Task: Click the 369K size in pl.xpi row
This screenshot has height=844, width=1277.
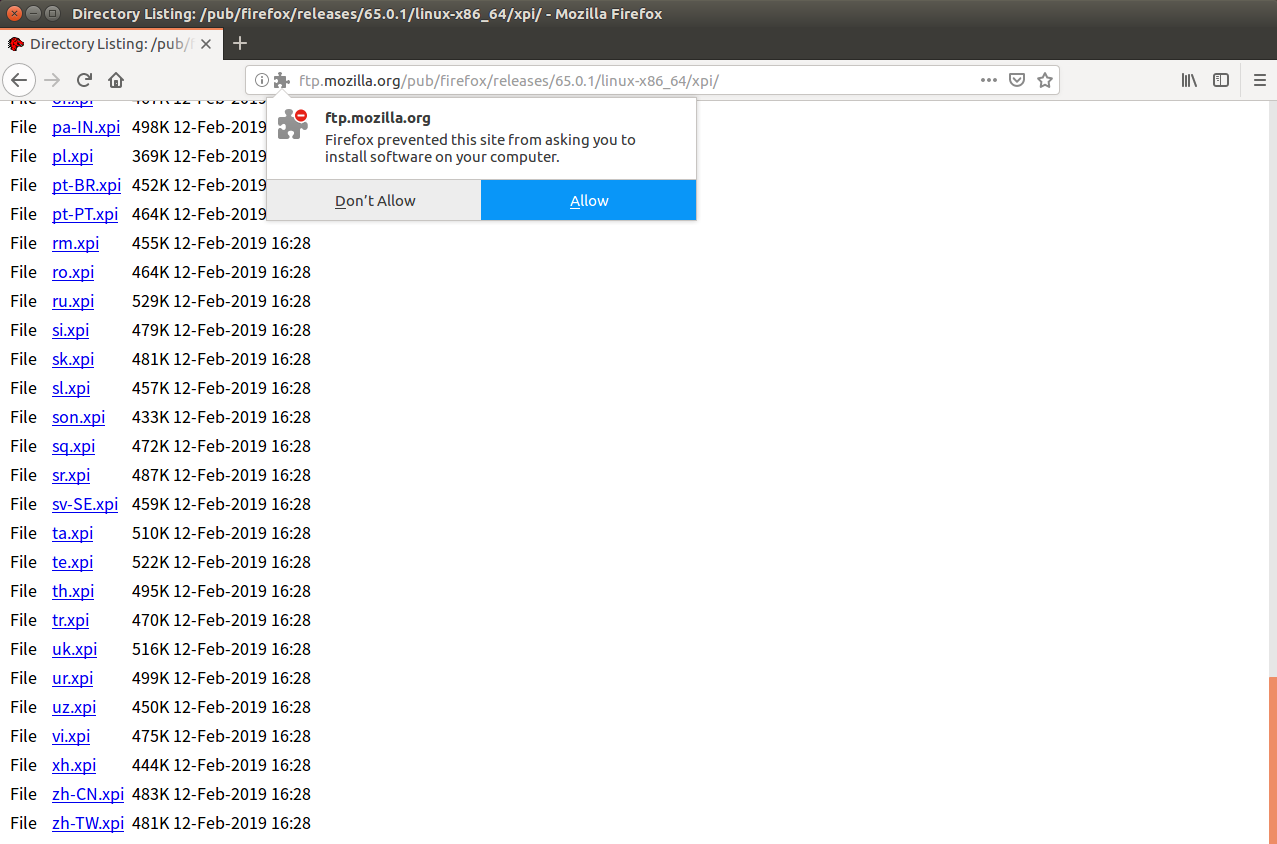Action: point(151,156)
